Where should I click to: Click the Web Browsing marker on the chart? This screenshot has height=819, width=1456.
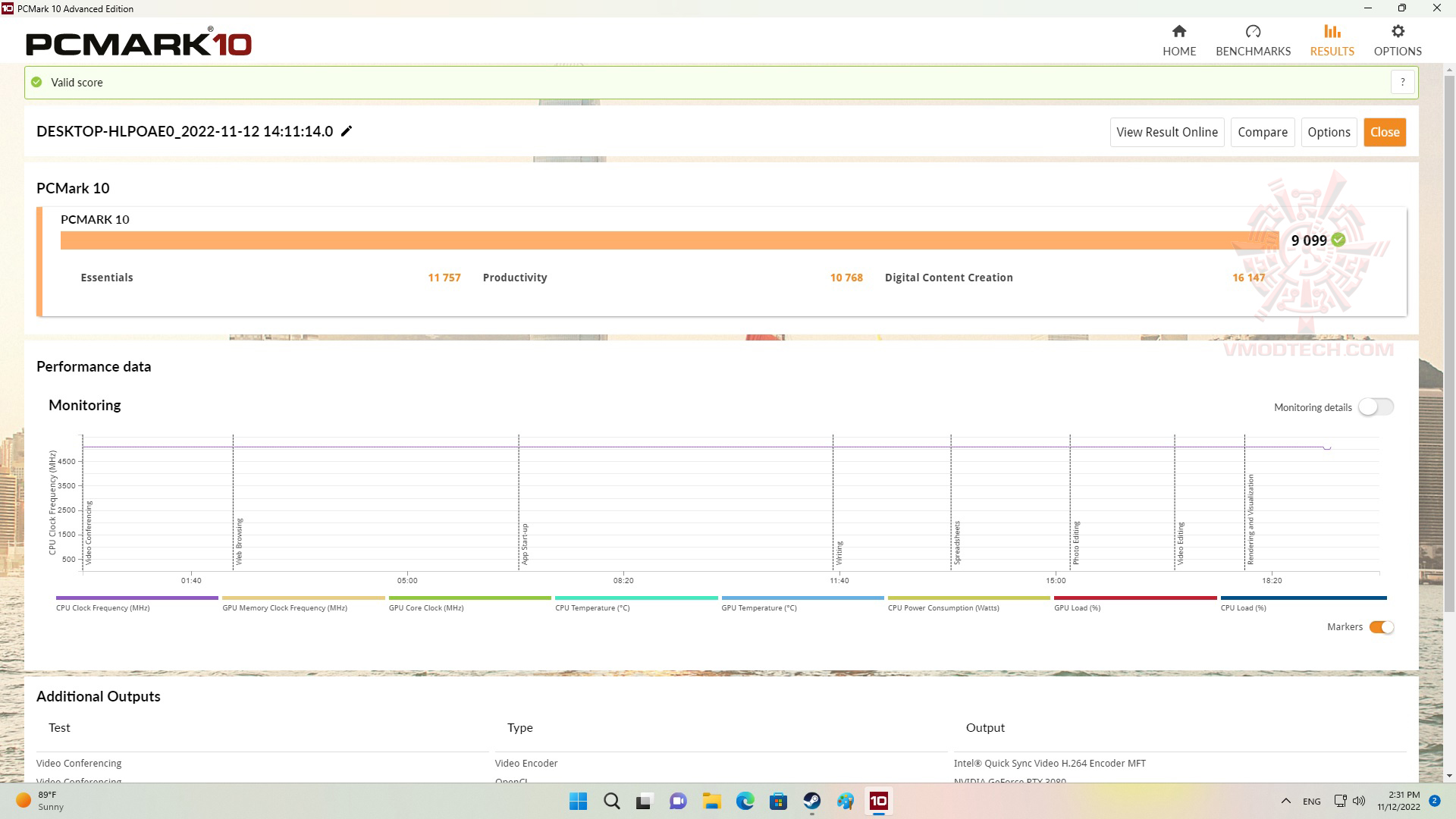coord(239,541)
